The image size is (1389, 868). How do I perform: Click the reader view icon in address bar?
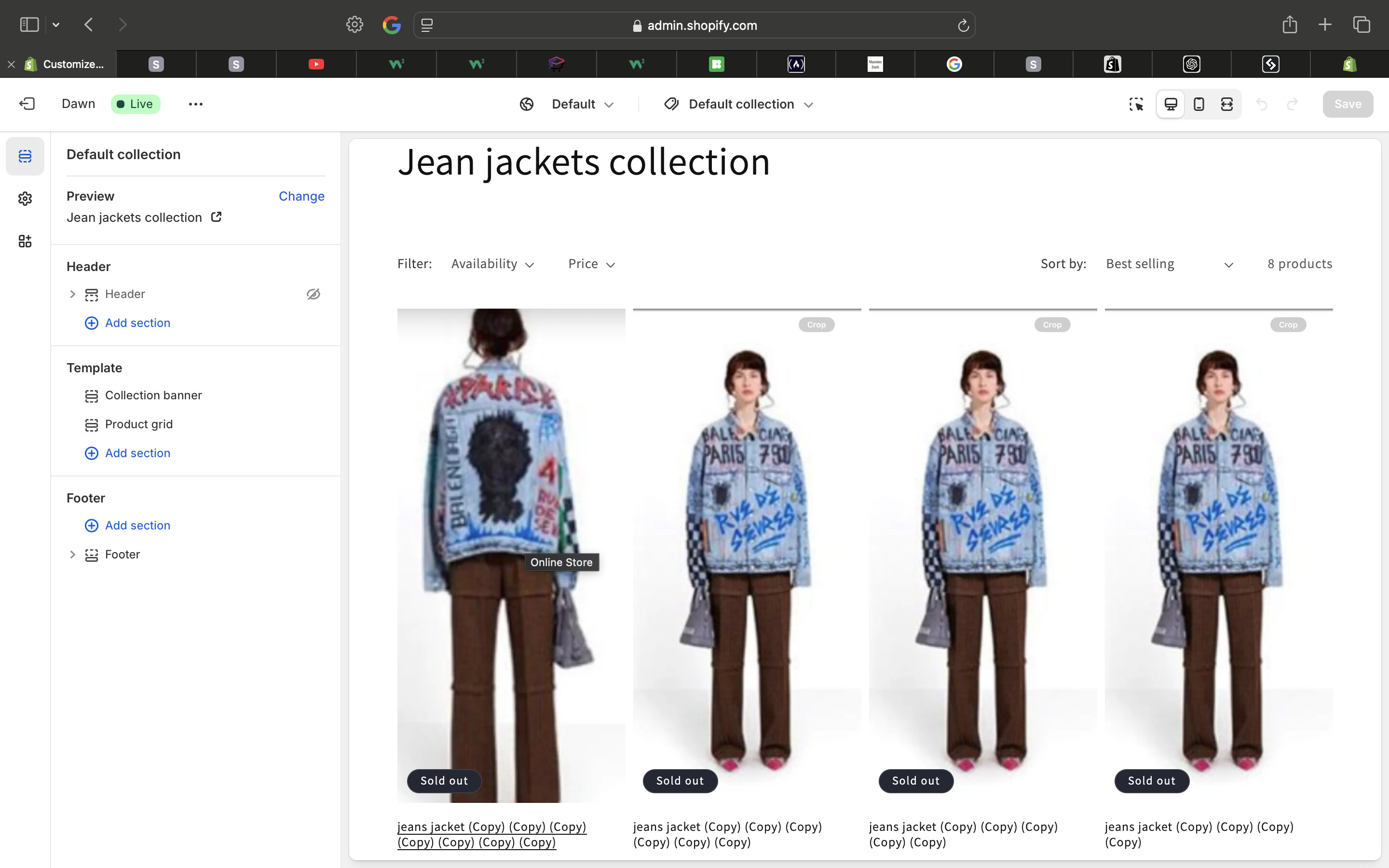427,25
